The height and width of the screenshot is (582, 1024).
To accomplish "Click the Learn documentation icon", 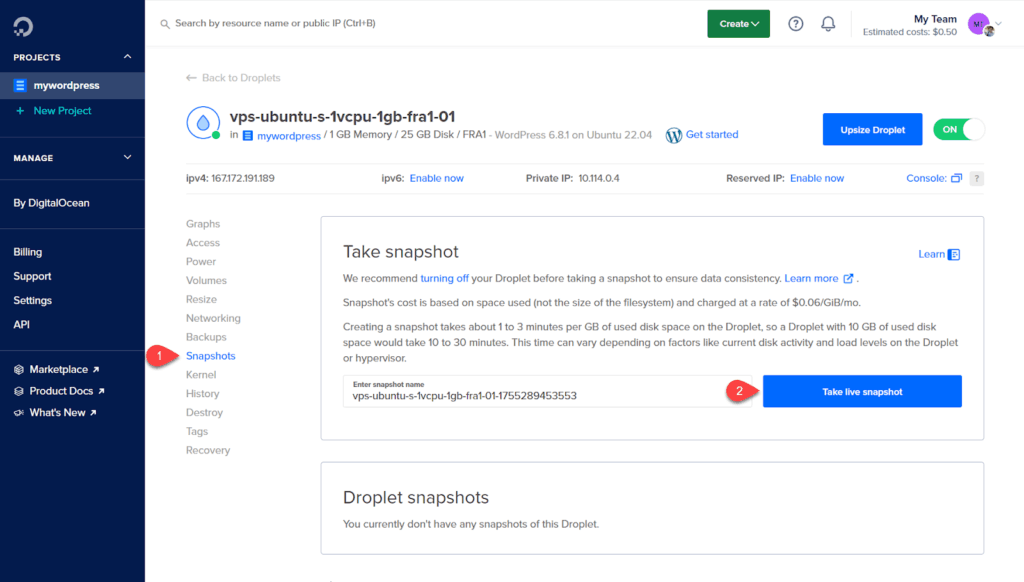I will pos(954,254).
